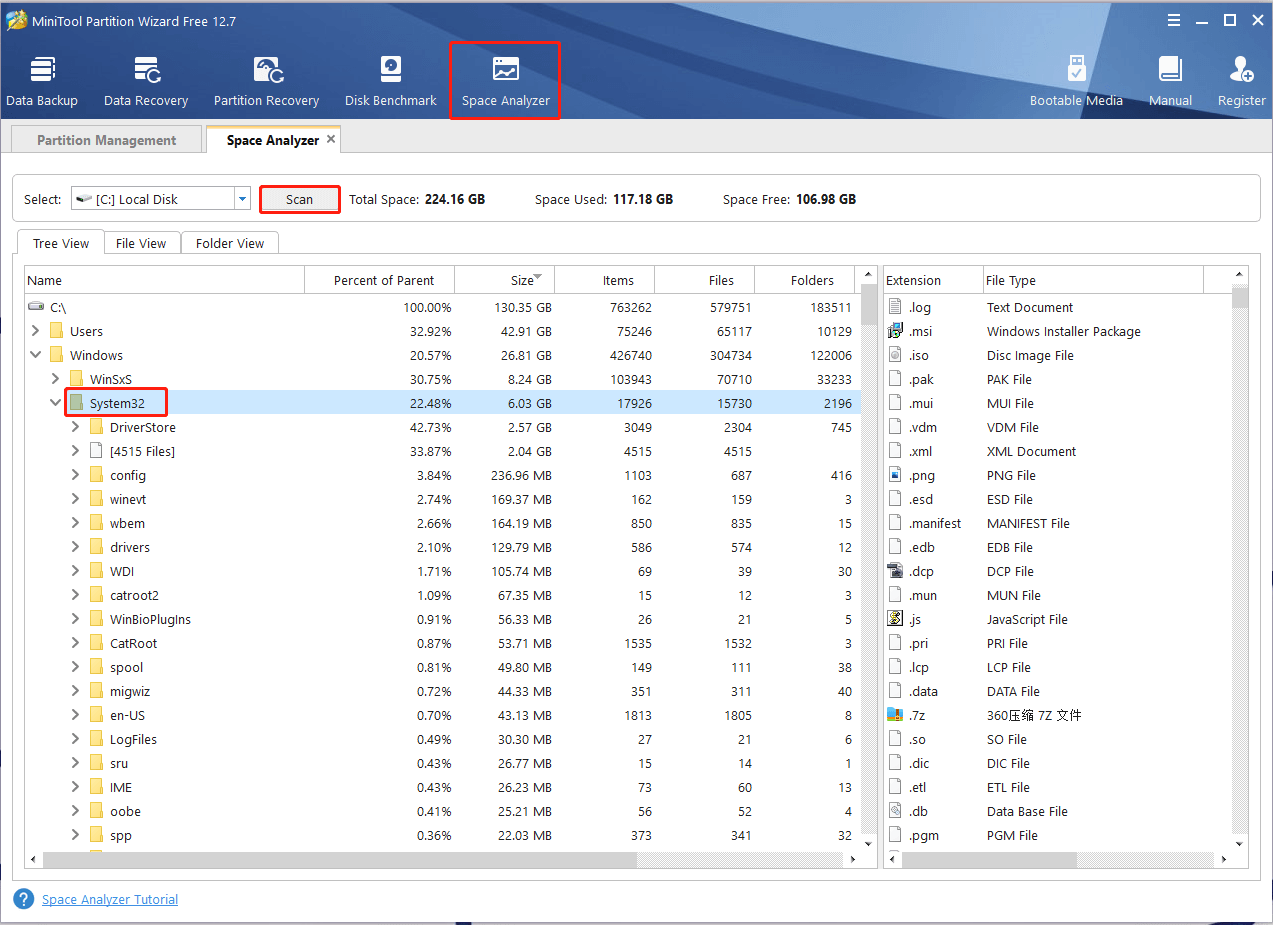The height and width of the screenshot is (925, 1273).
Task: Sort by Percent of Parent column
Action: click(x=379, y=280)
